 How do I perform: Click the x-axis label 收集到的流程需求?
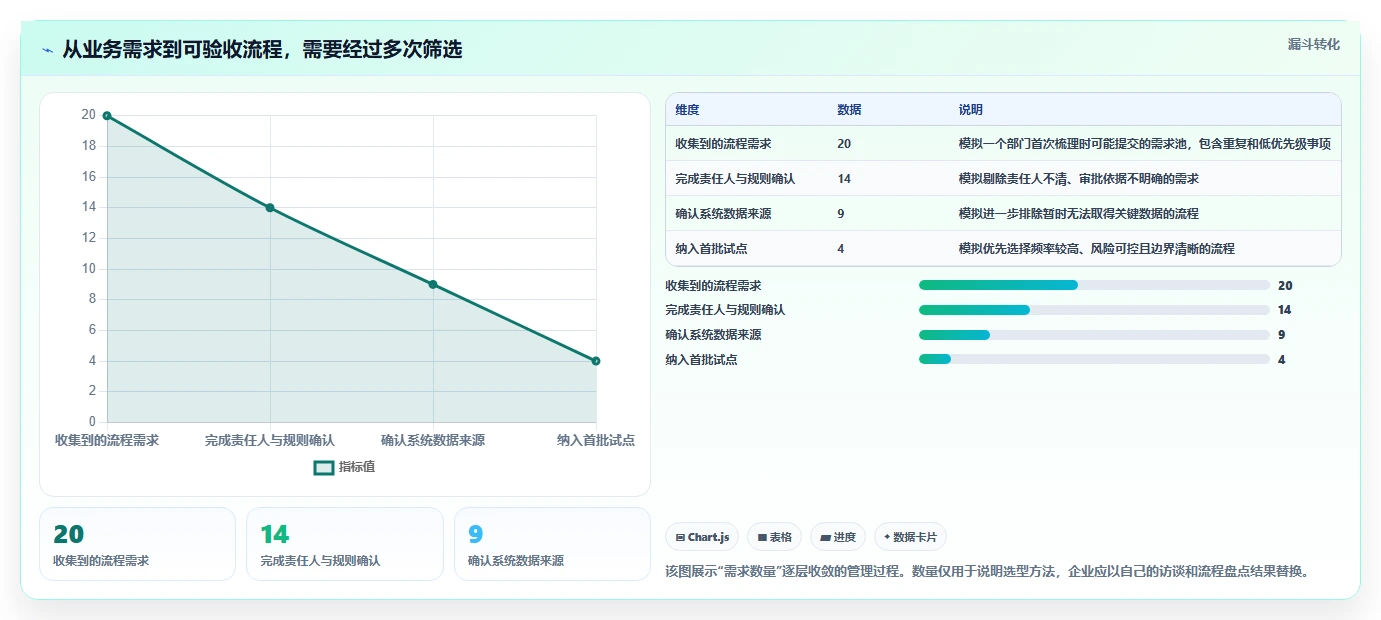107,440
